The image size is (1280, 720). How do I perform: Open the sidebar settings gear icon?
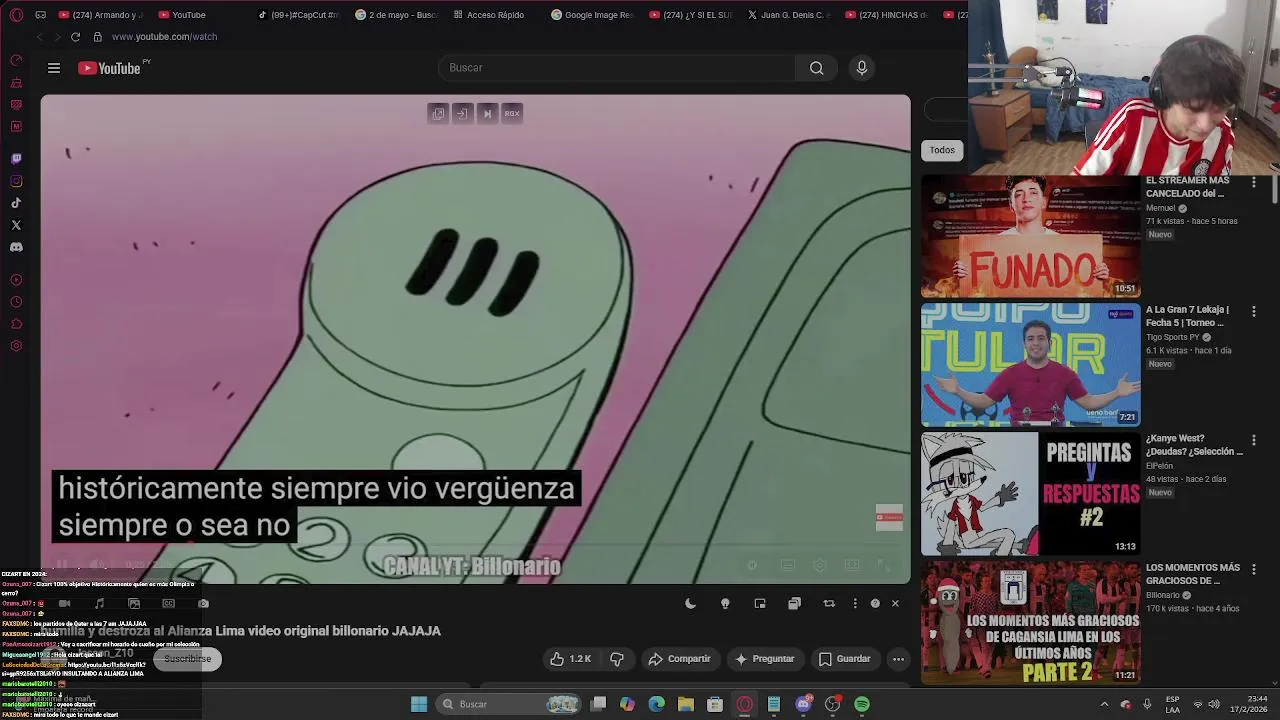point(16,346)
